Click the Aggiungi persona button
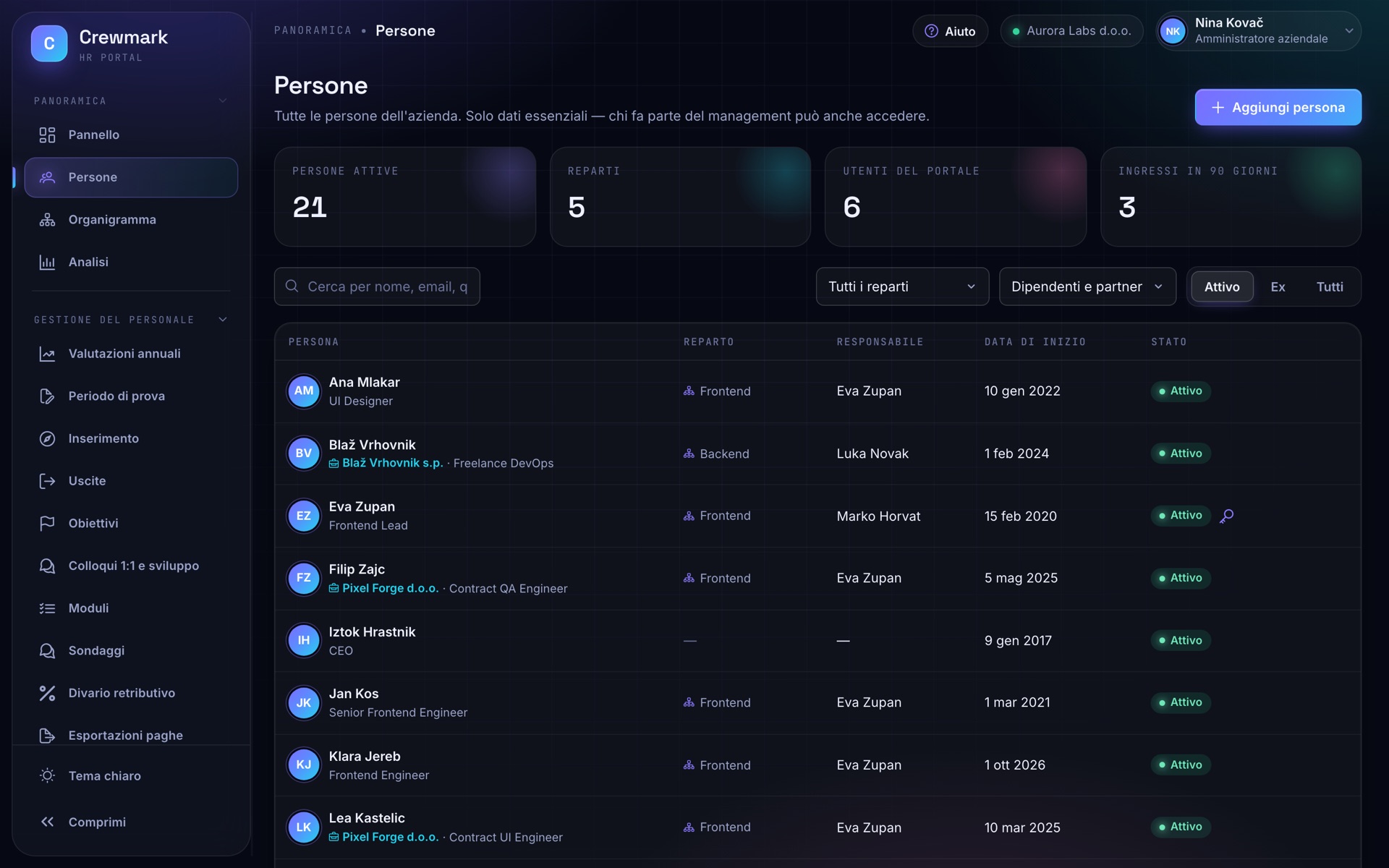This screenshot has height=868, width=1389. tap(1278, 107)
